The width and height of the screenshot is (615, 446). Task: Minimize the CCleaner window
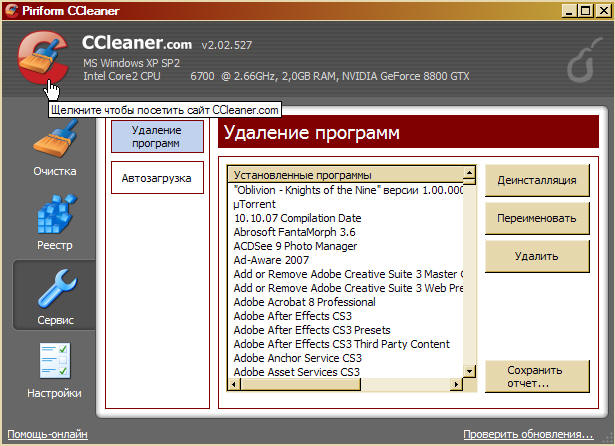[x=569, y=11]
